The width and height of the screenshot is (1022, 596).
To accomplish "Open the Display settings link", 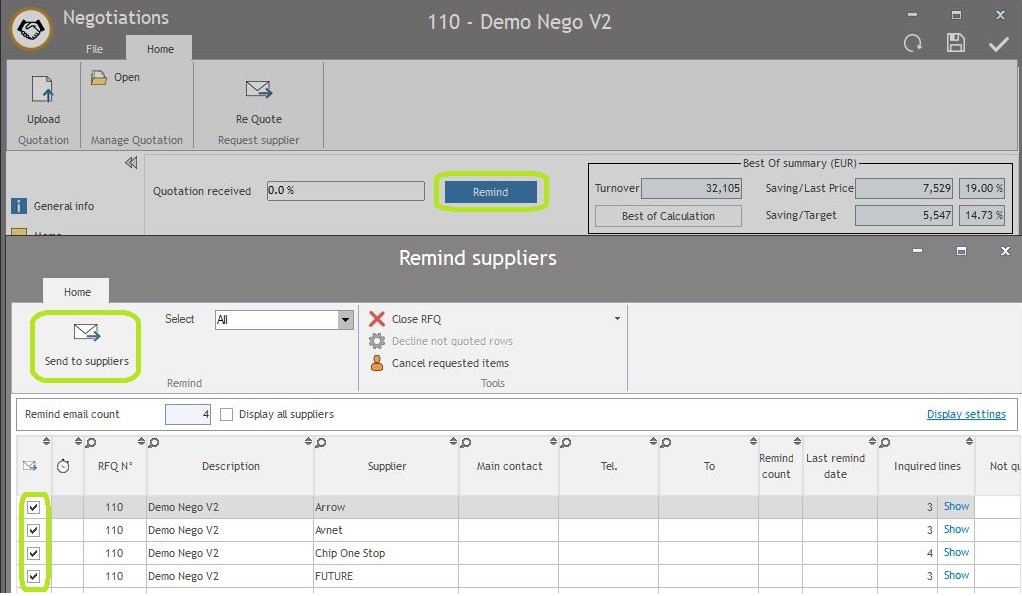I will (x=965, y=414).
